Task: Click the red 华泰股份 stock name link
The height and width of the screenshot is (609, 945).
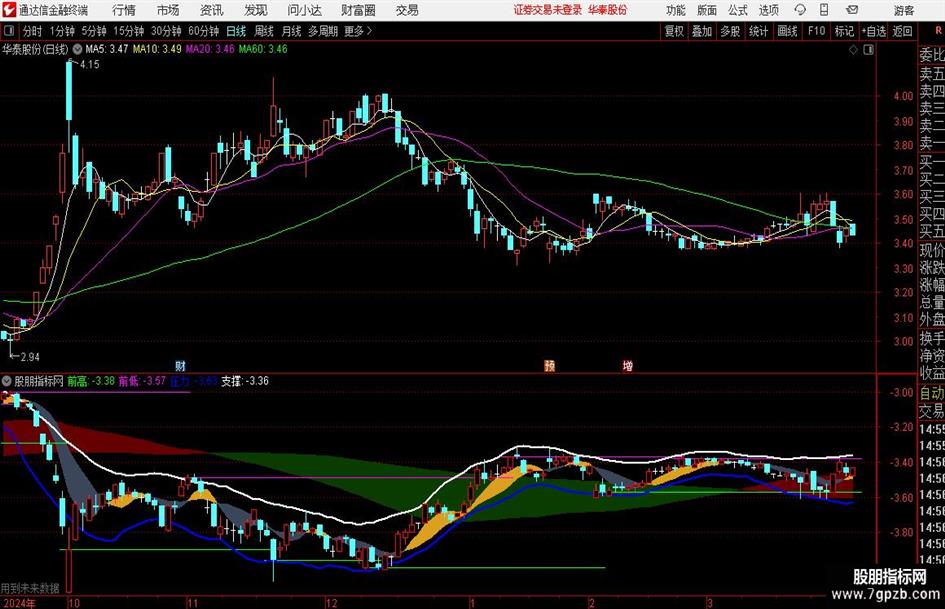Action: coord(608,10)
